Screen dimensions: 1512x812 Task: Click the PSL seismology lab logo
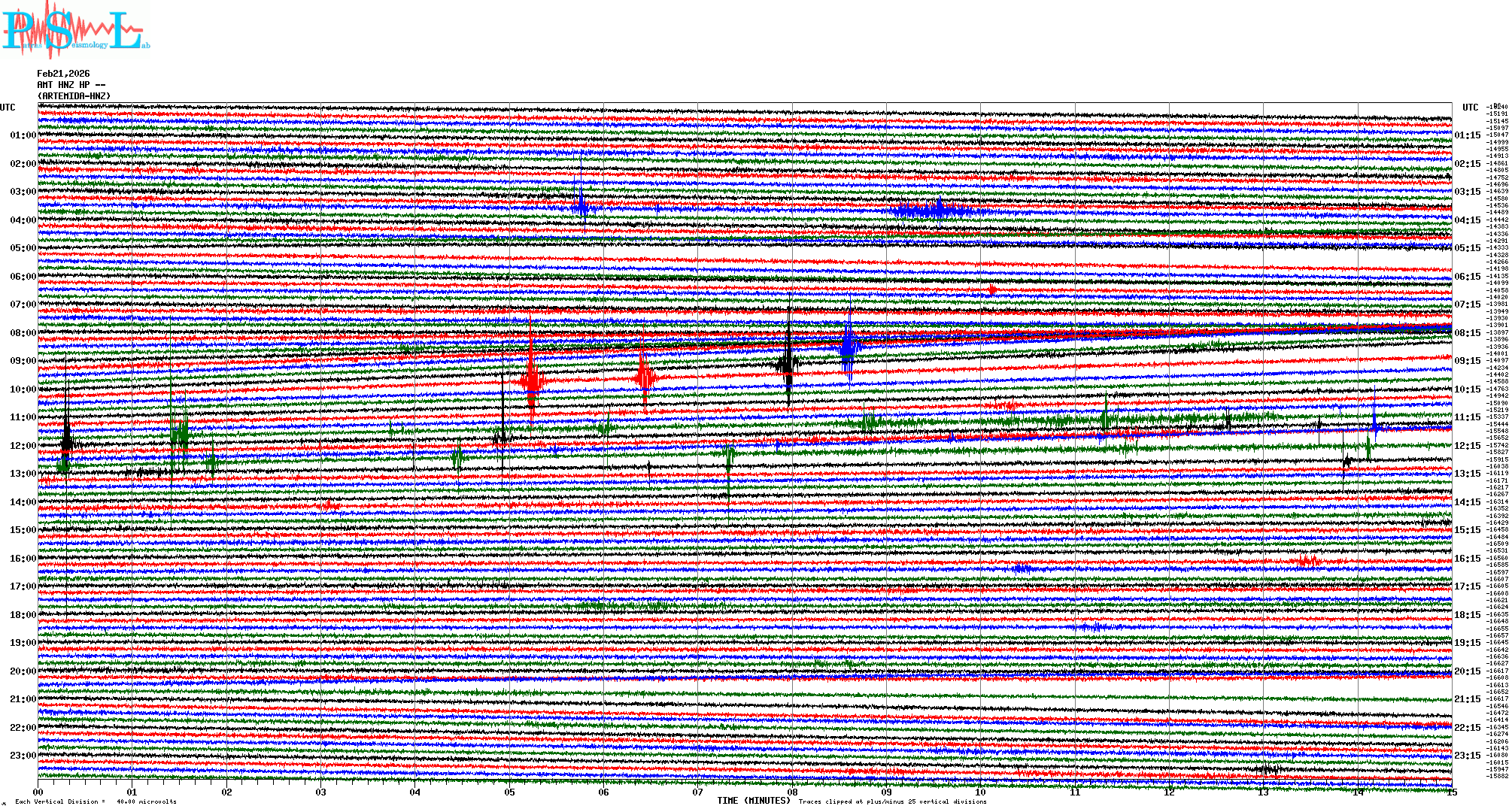(75, 30)
